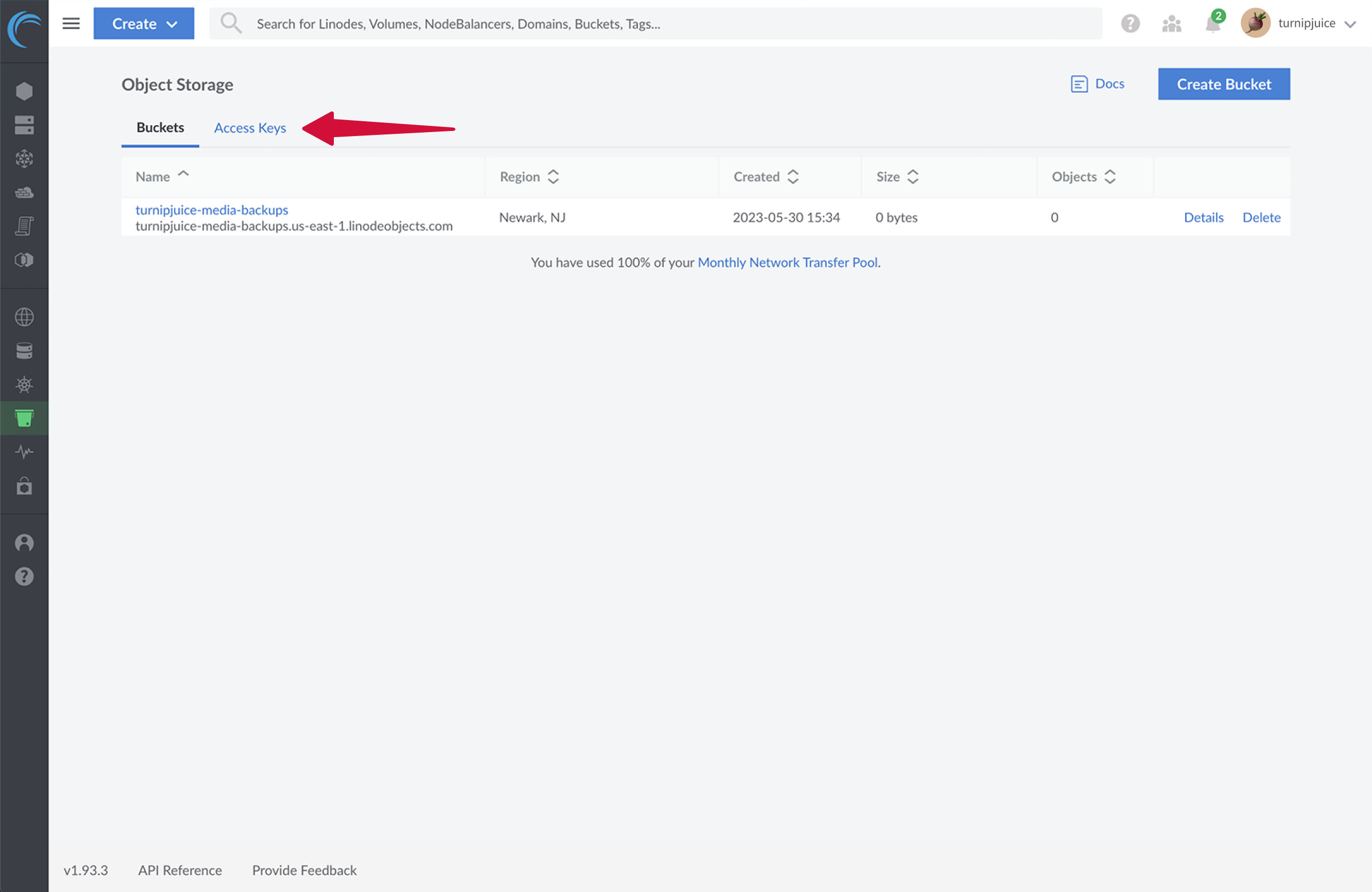
Task: Open the Docs link
Action: pyautogui.click(x=1109, y=84)
